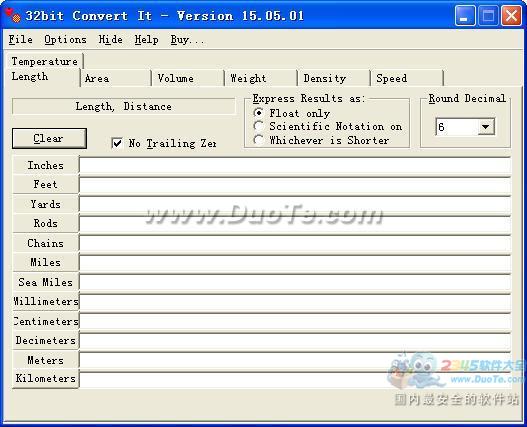Screen dimensions: 527x427
Task: Minimize the Convert It window
Action: (465, 15)
